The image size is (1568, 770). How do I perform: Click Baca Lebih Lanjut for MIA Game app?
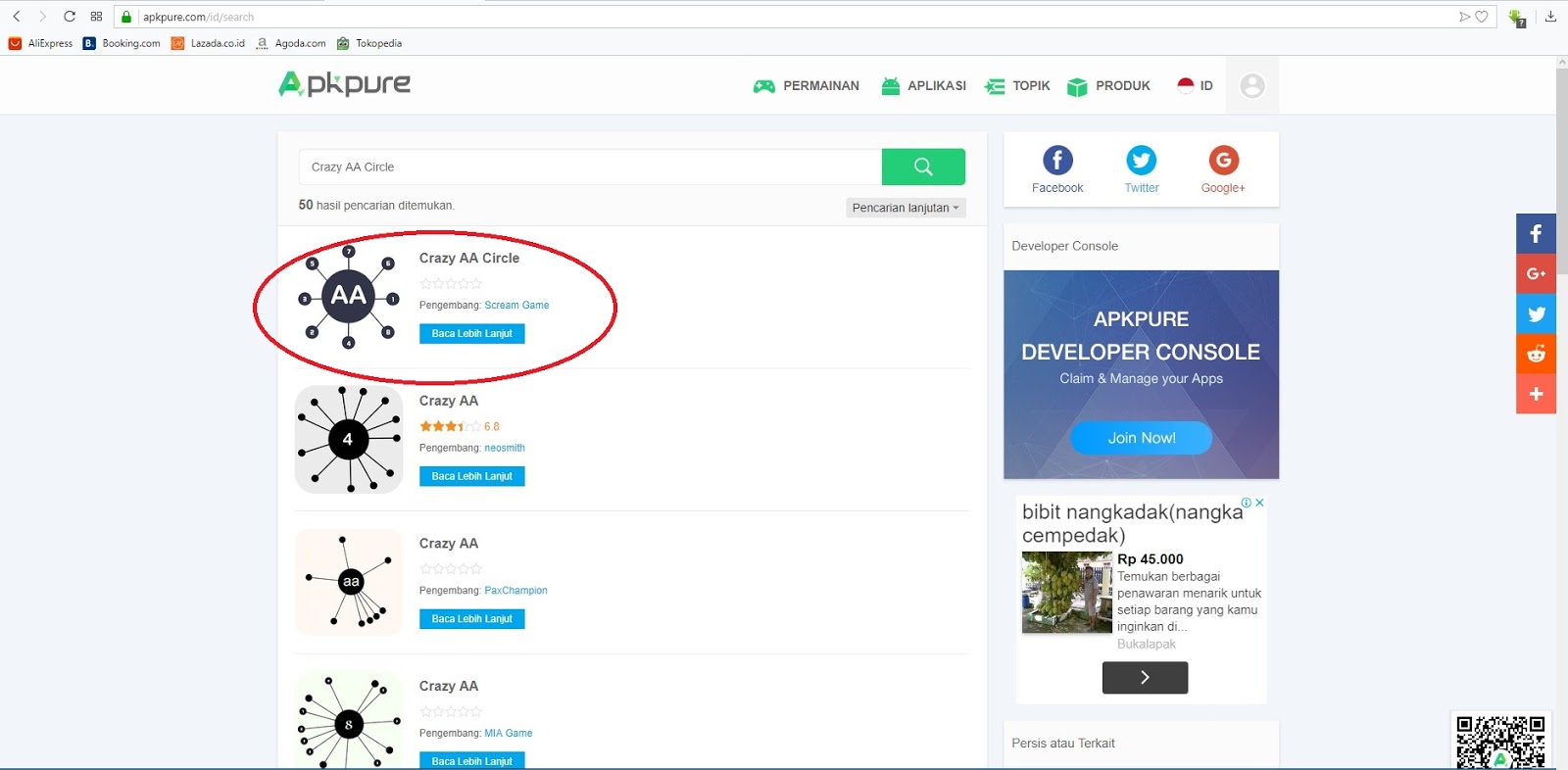(x=472, y=760)
